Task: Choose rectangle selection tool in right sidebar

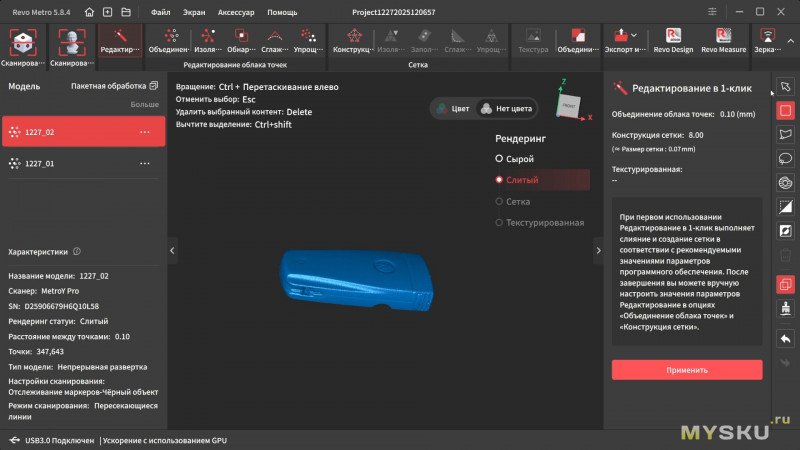Action: click(x=785, y=109)
